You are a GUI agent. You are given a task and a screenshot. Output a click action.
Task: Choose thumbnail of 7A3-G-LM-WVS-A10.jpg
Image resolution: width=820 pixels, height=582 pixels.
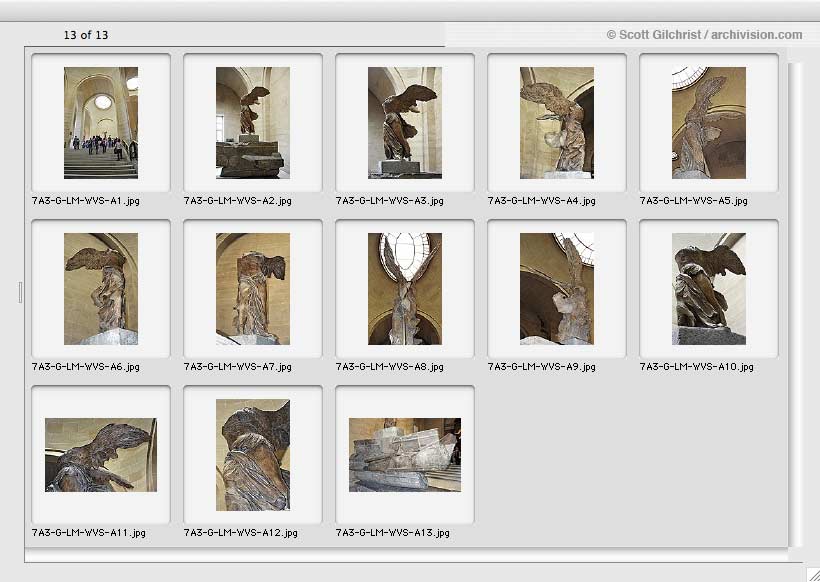coord(709,289)
